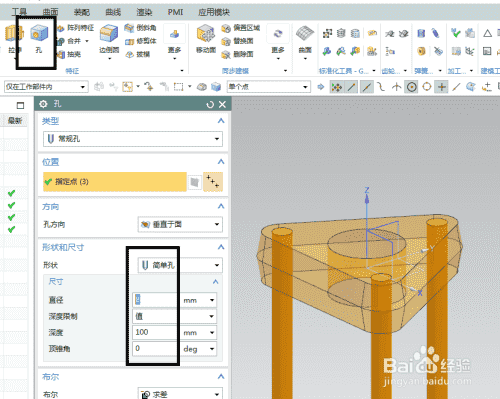The height and width of the screenshot is (399, 500).
Task: Toggle the point on curve snap option
Action: 456,87
